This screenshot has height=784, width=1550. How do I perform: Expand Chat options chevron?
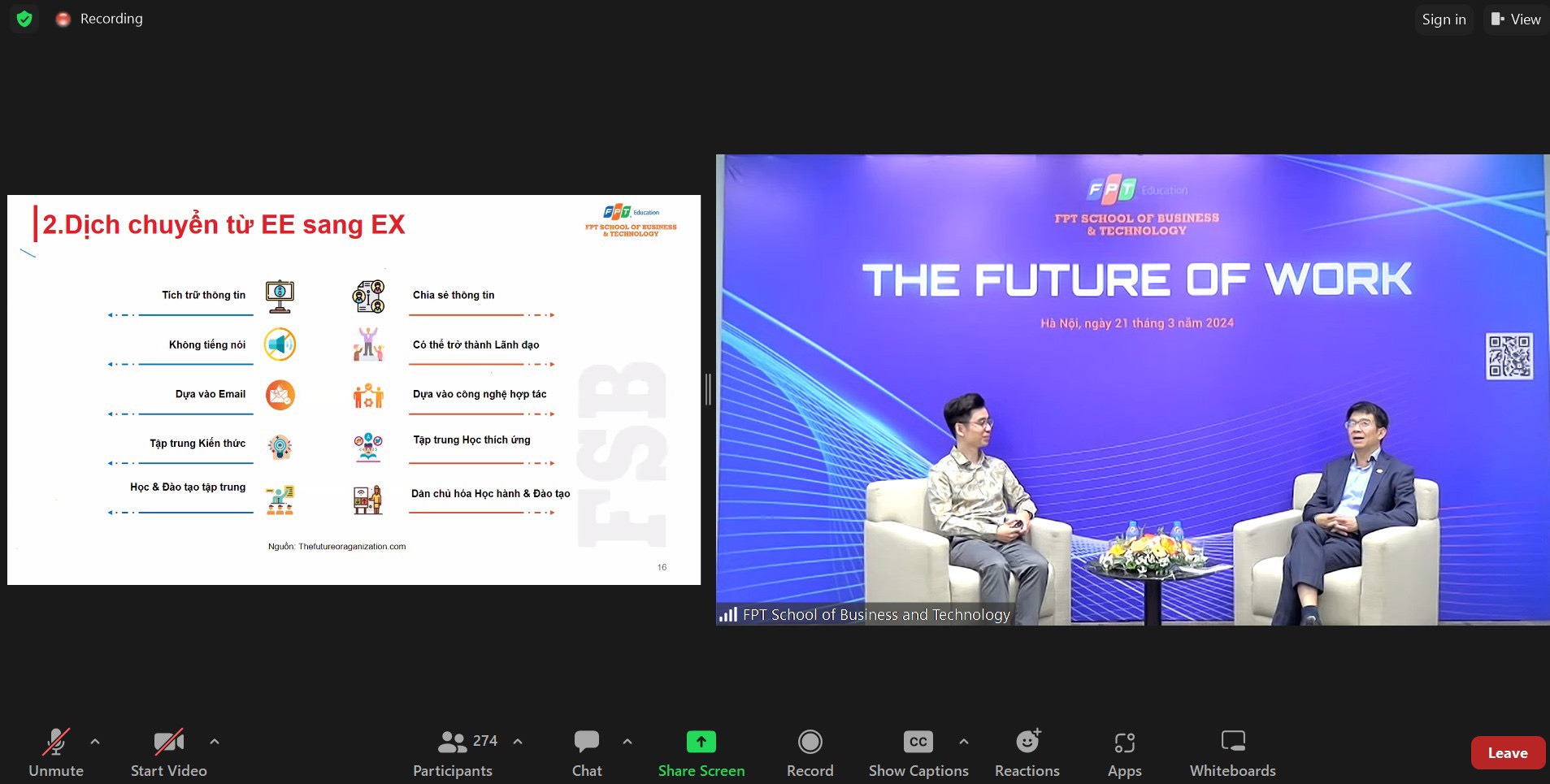tap(627, 742)
